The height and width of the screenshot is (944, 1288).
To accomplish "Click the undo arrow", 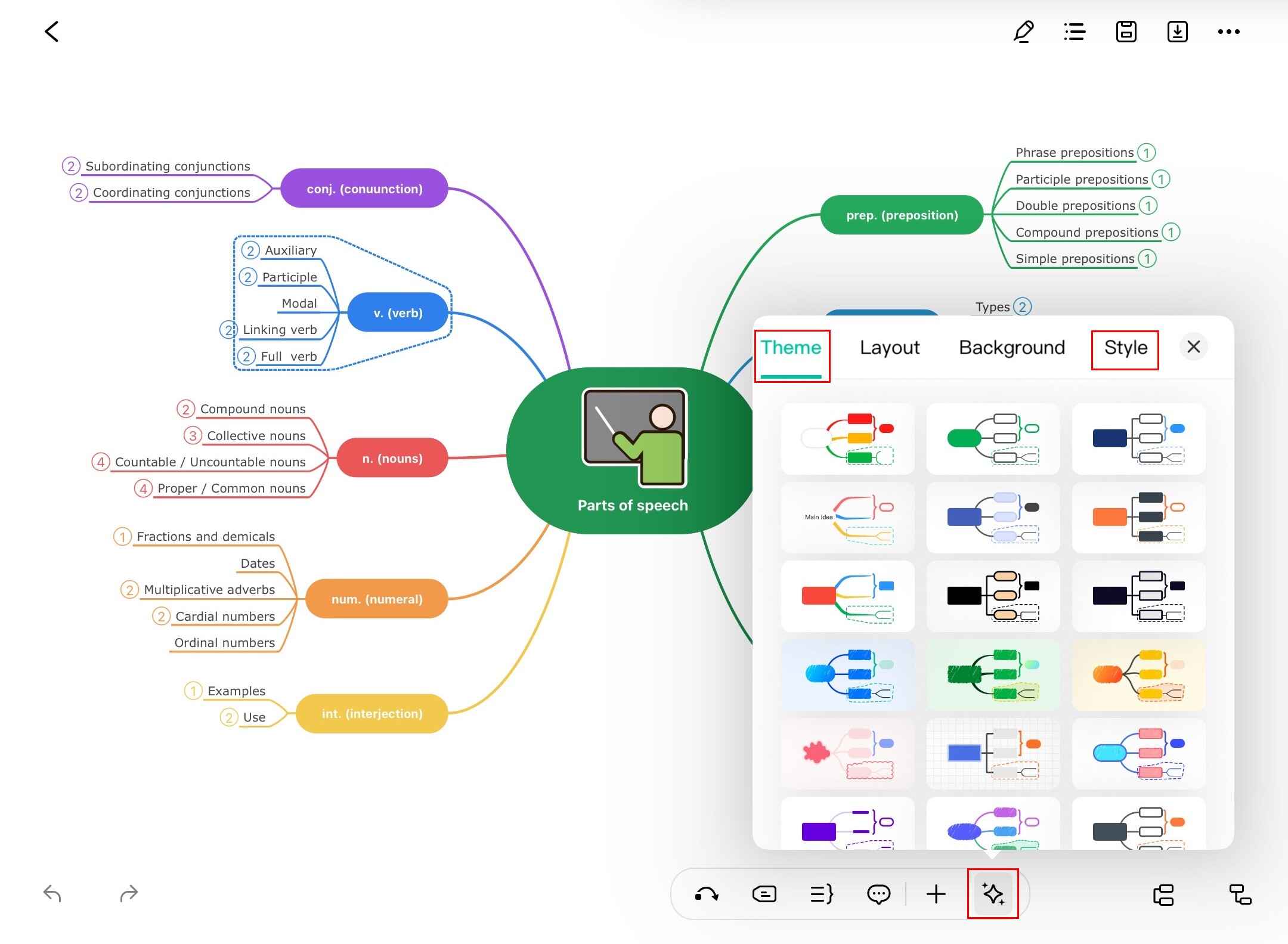I will (x=52, y=893).
